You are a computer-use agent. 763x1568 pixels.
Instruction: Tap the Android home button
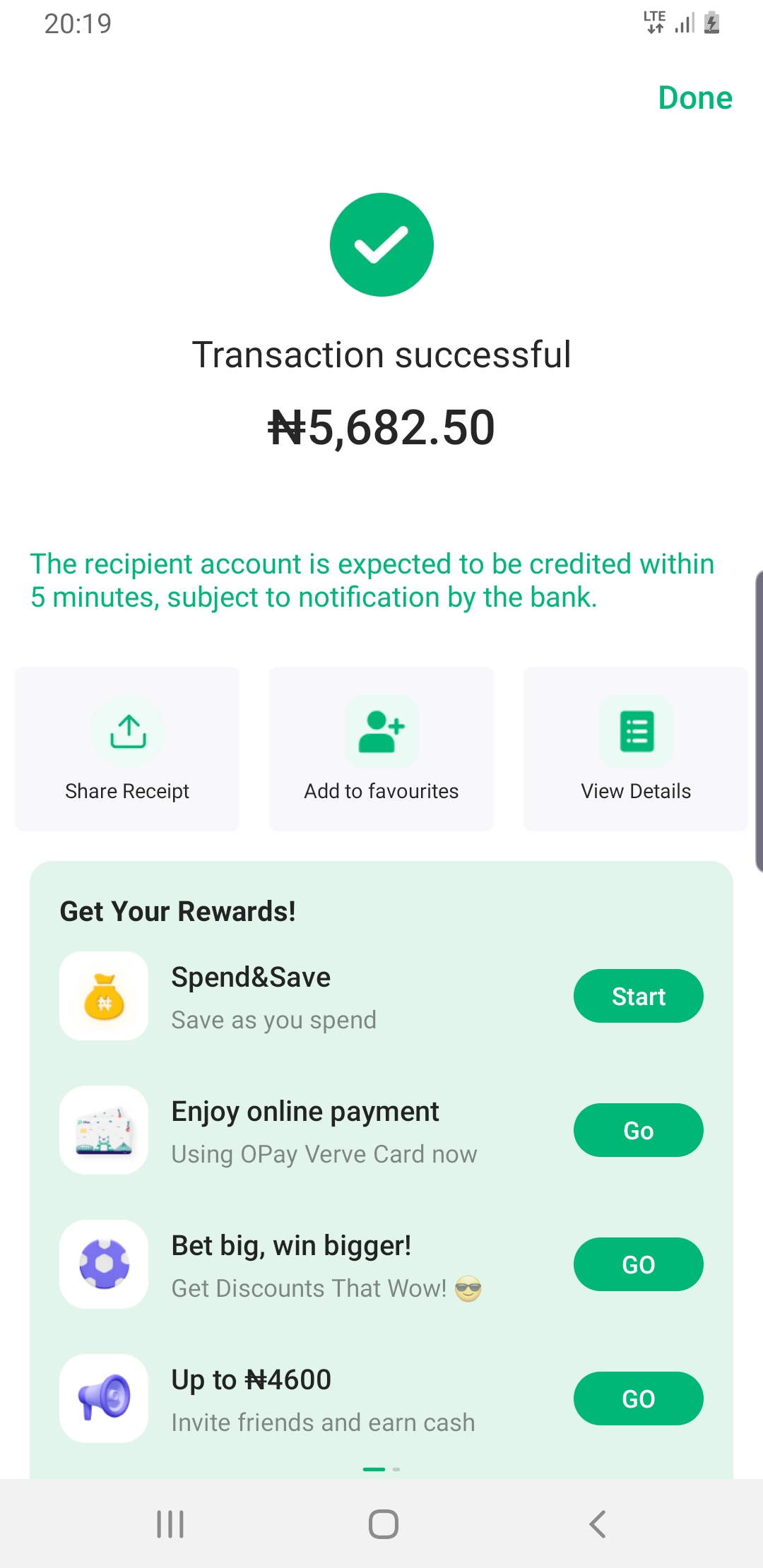383,1524
